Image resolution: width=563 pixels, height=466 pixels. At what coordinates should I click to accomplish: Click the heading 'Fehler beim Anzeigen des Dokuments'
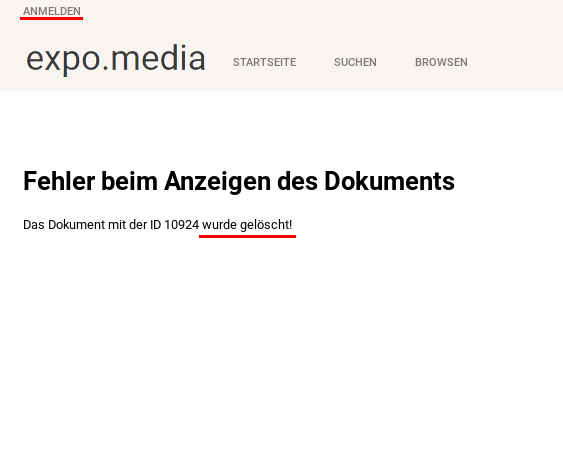239,181
